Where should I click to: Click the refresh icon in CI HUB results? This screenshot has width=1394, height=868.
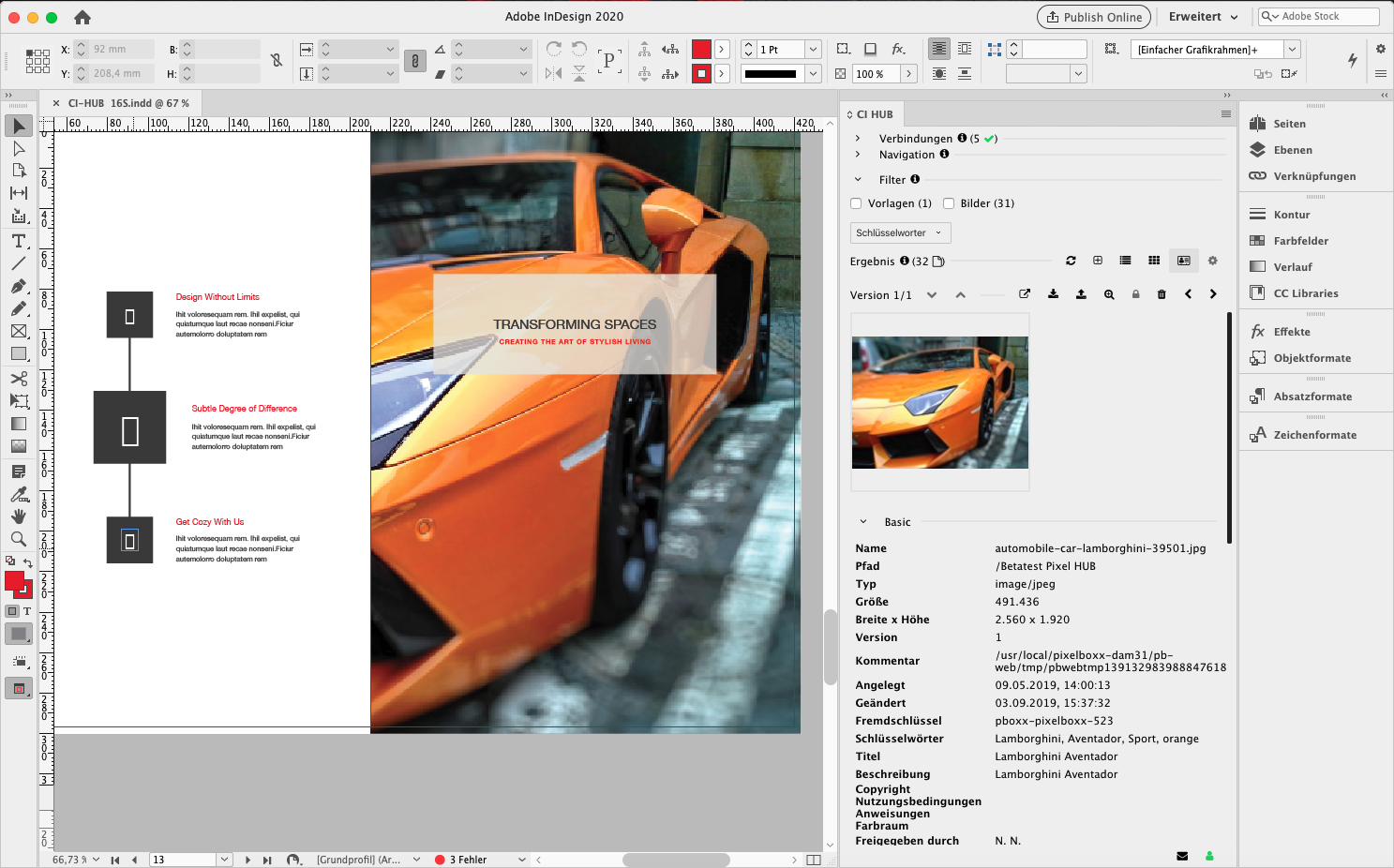1071,261
